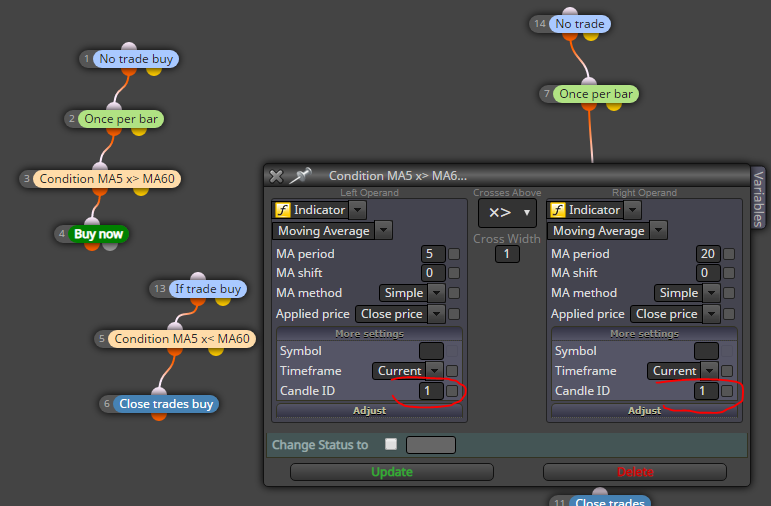Edit Right Operand MA period field
The width and height of the screenshot is (771, 506).
(708, 254)
